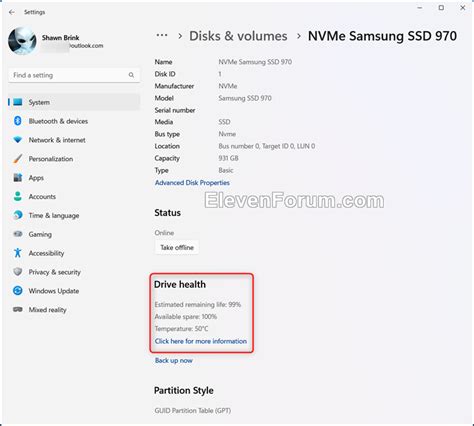
Task: Open Shawn Brink's profile avatar
Action: pos(22,41)
